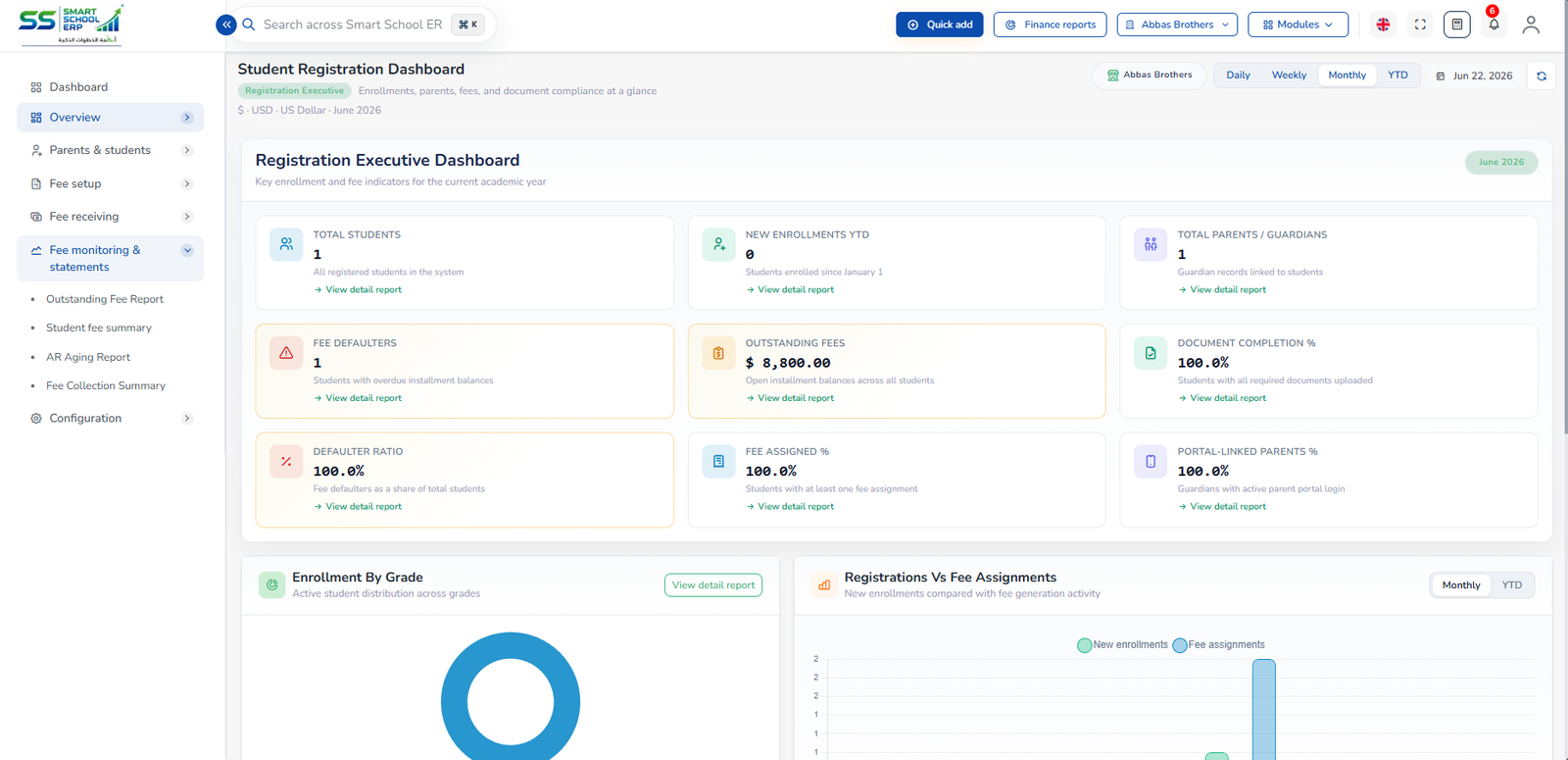
Task: Switch the period to Weekly
Action: [x=1289, y=76]
